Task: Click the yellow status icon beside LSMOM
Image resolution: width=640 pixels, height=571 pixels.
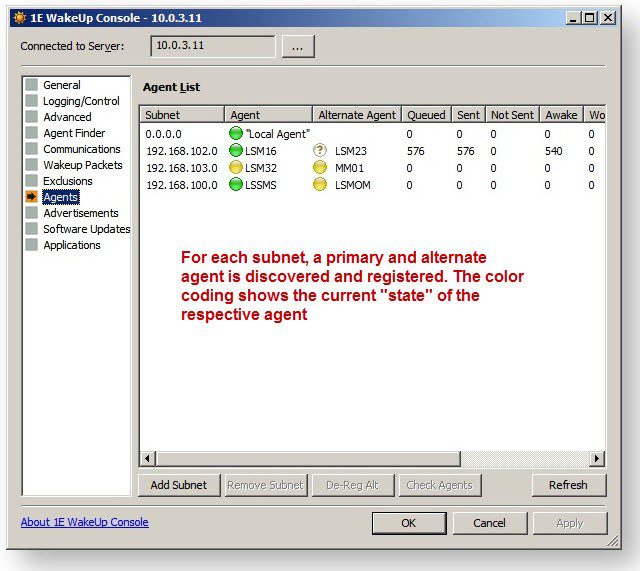Action: click(x=320, y=184)
